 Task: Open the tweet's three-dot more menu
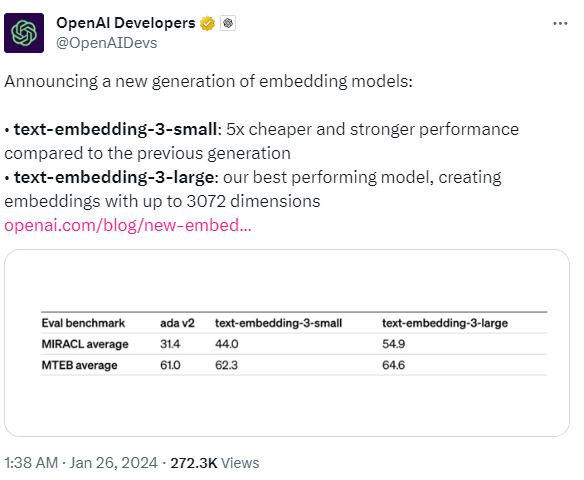pyautogui.click(x=560, y=23)
